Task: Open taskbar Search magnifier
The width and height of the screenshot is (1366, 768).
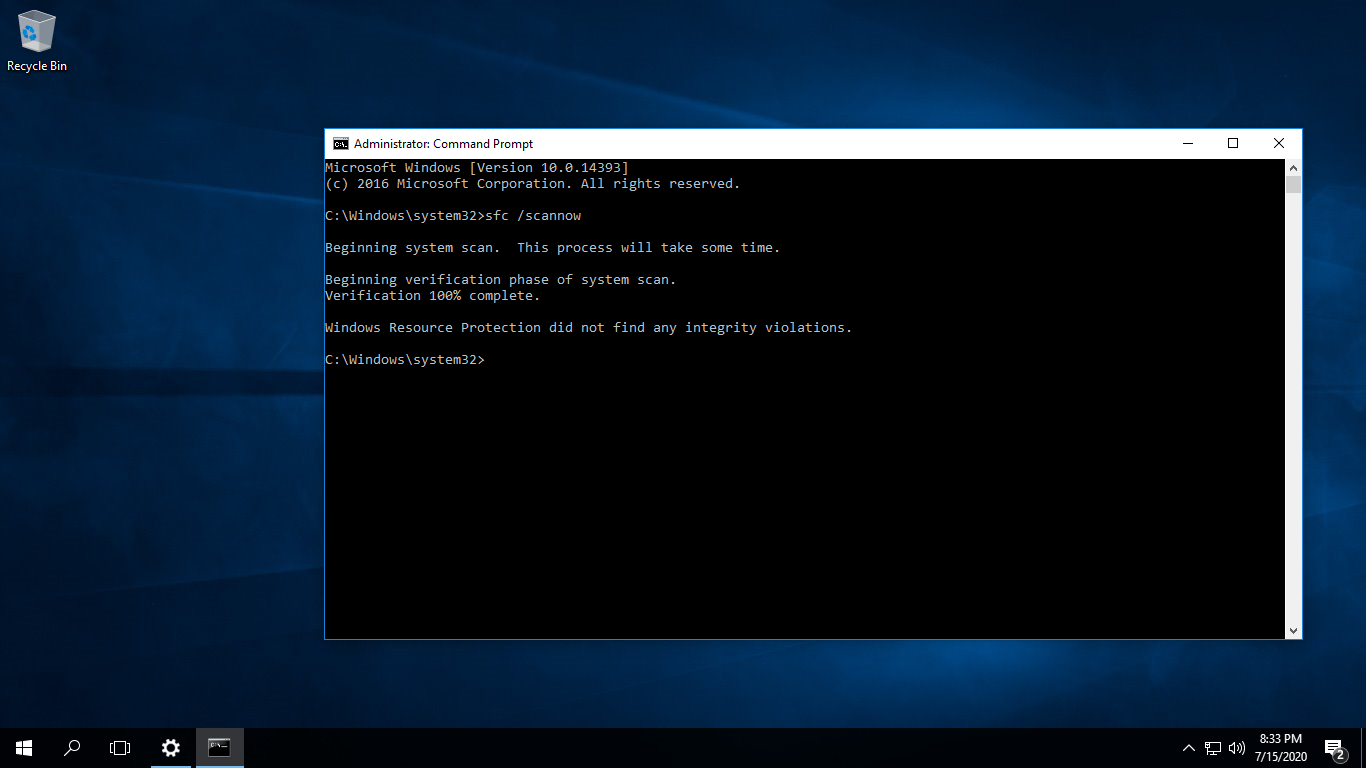Action: click(72, 748)
